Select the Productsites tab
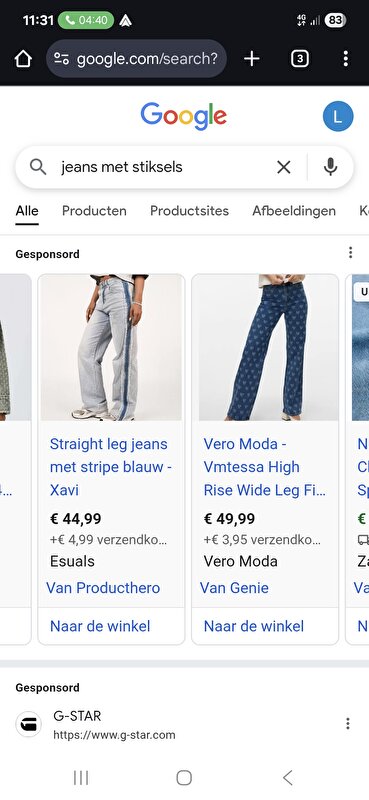Image resolution: width=369 pixels, height=800 pixels. tap(189, 211)
